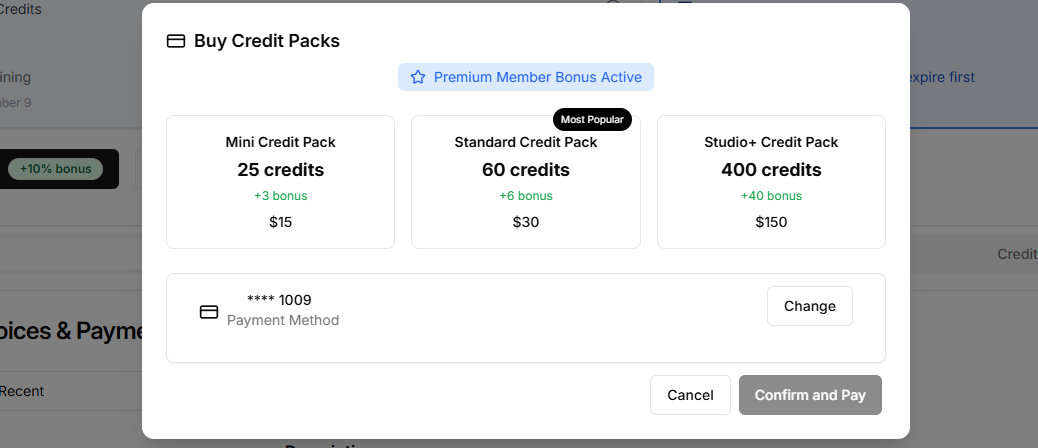Open the Recent tab behind the dialog
The height and width of the screenshot is (448, 1038).
[22, 391]
